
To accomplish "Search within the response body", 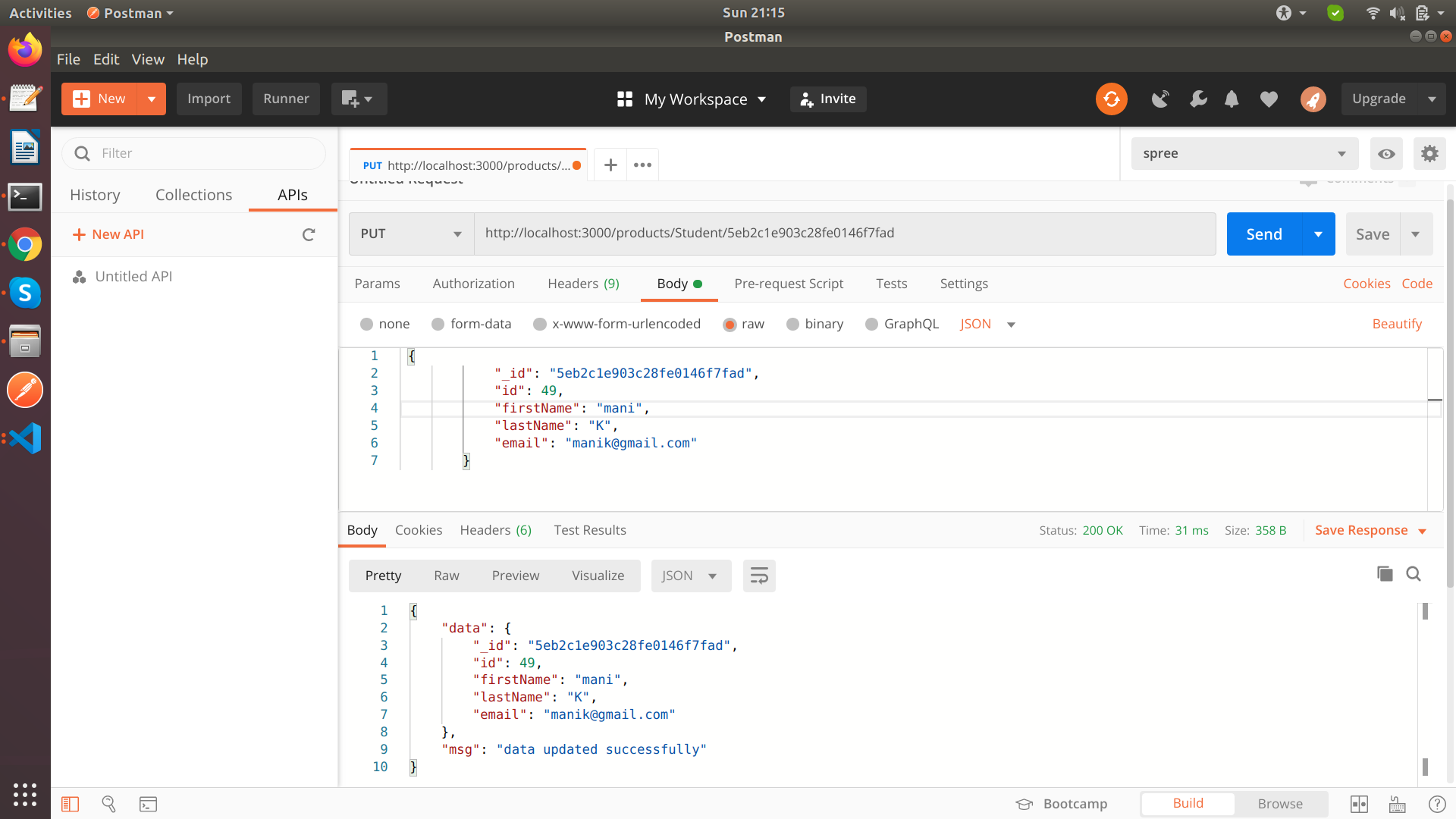I will pyautogui.click(x=1414, y=574).
